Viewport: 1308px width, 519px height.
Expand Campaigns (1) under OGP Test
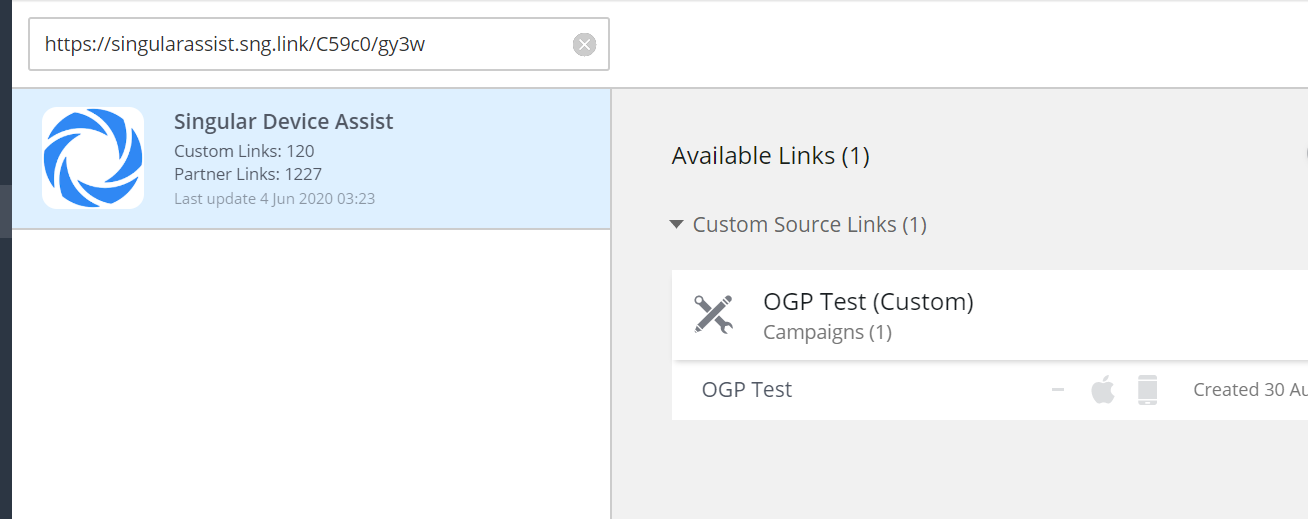coord(826,332)
